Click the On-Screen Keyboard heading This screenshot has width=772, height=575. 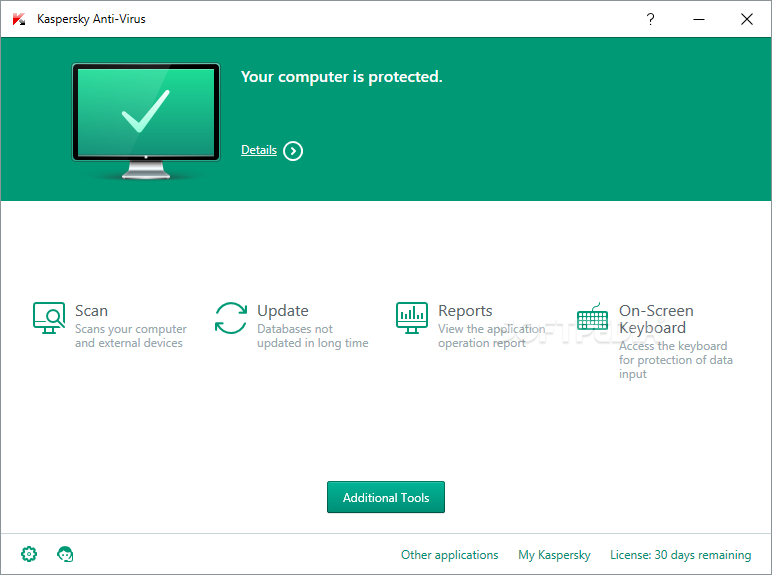656,319
